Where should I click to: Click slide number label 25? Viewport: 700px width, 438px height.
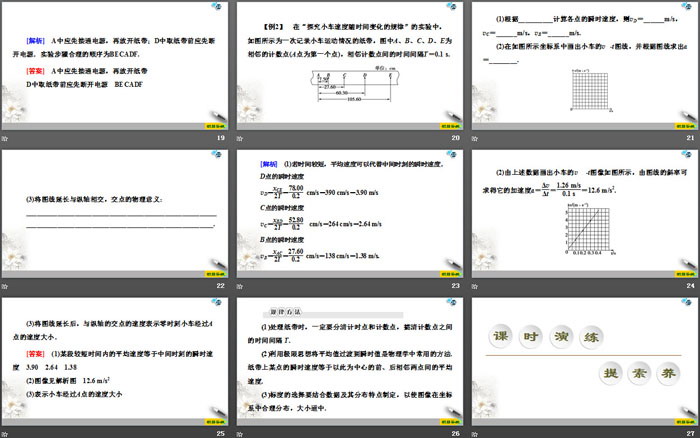[x=221, y=434]
